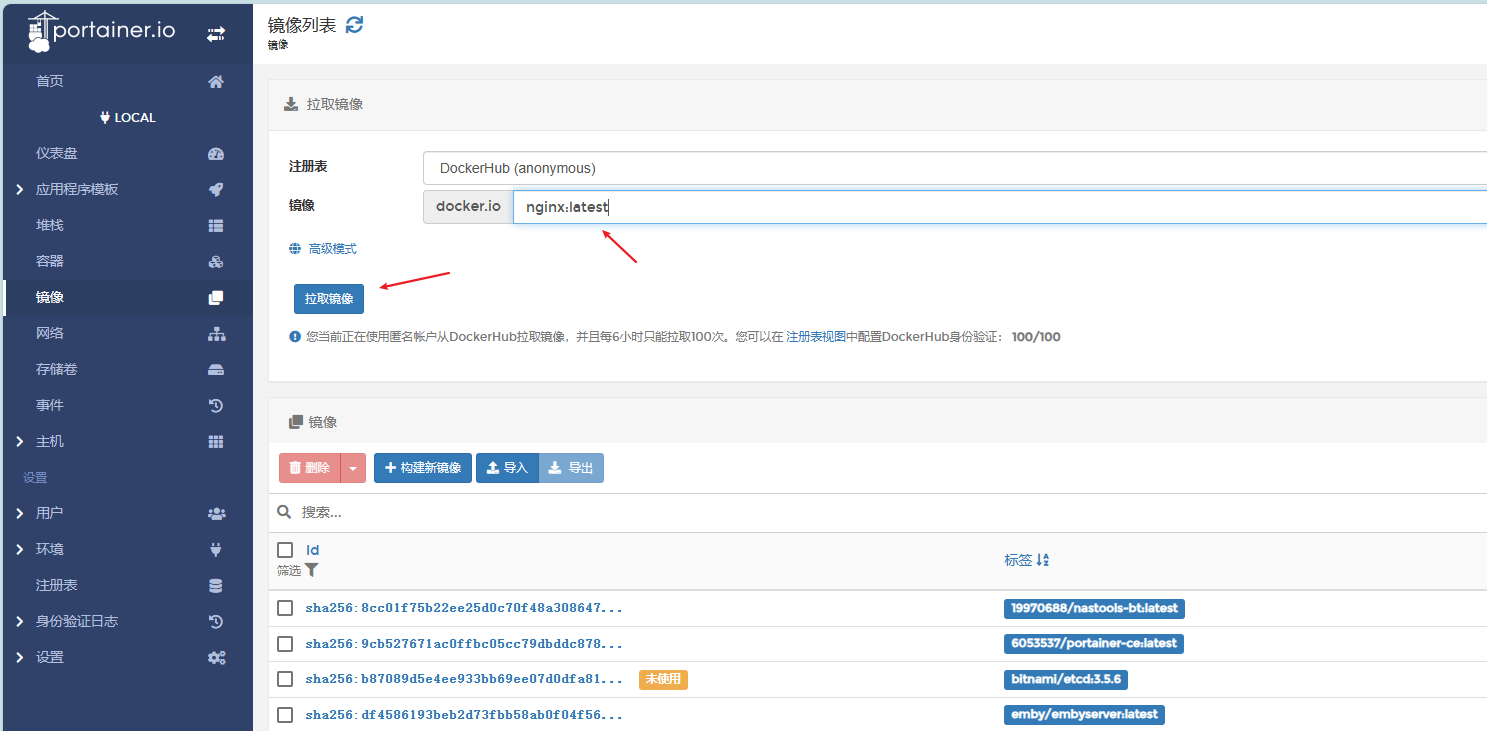Expand the 主机 sidebar section
1487x731 pixels.
tap(20, 442)
